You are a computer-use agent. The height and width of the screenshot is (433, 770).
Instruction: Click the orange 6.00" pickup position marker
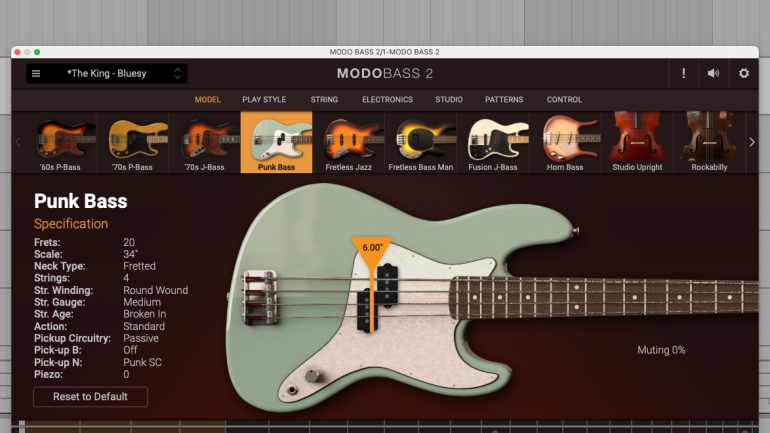click(372, 251)
